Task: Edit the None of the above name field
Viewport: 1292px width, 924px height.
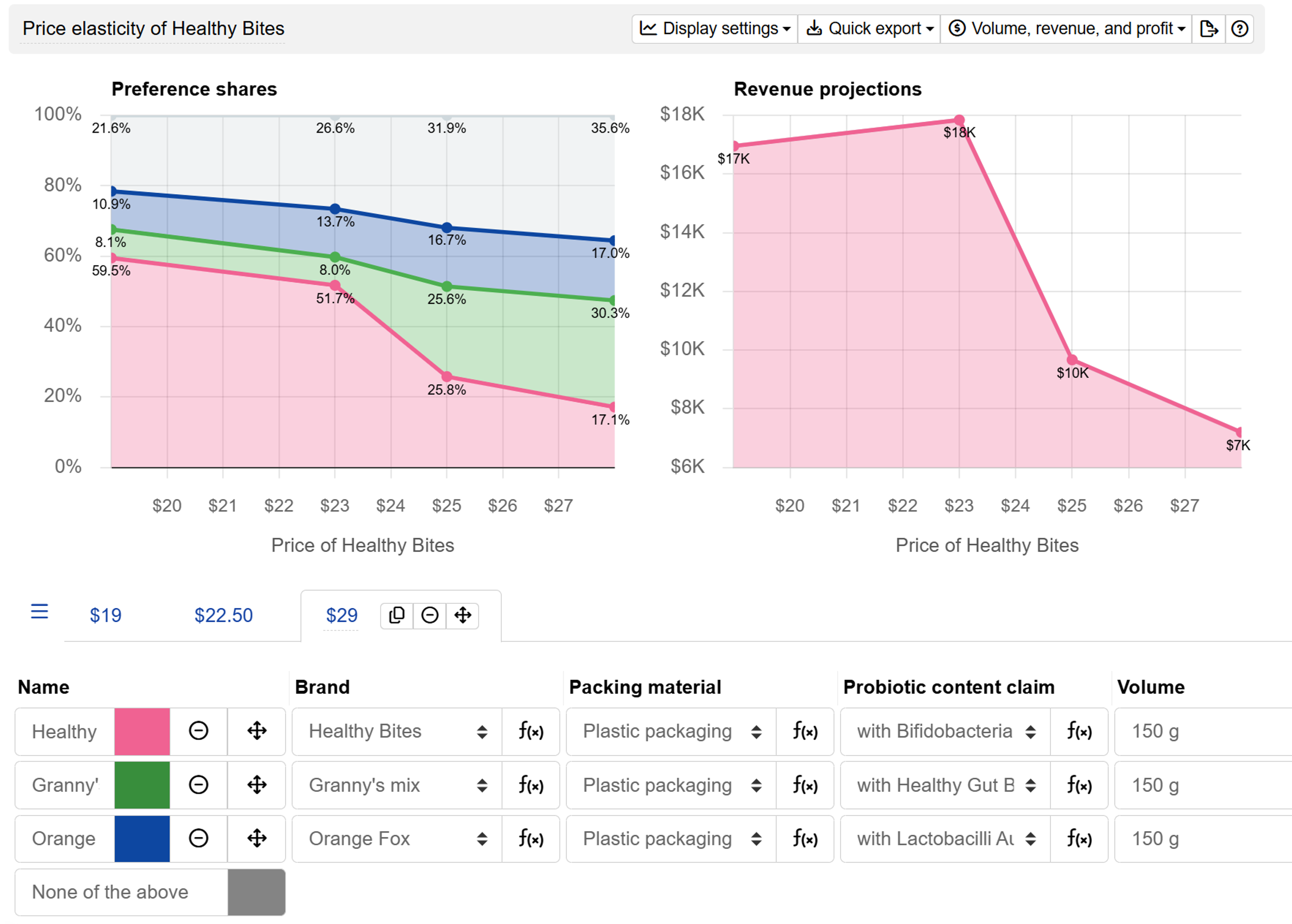Action: coord(122,892)
